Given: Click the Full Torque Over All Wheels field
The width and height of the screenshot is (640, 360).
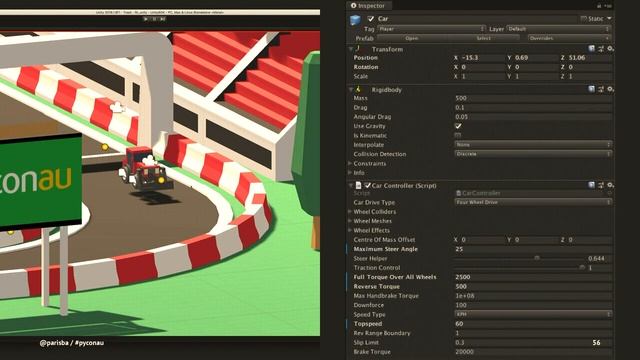Looking at the screenshot, I should click(533, 277).
